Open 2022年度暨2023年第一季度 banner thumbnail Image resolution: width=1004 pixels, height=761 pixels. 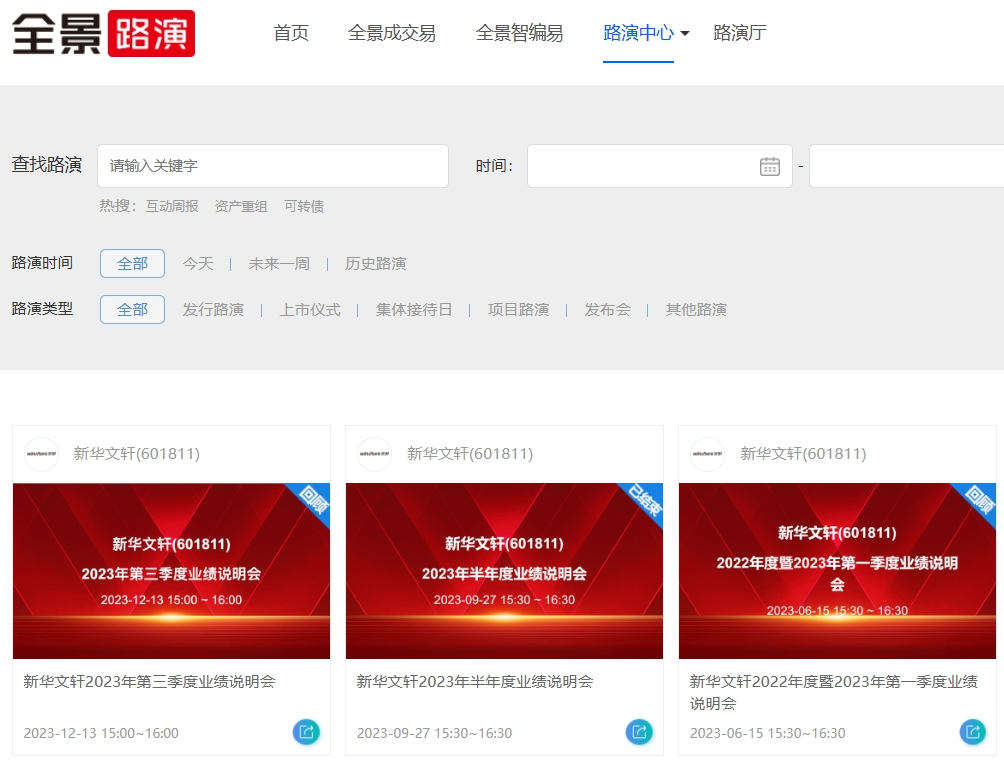(838, 571)
